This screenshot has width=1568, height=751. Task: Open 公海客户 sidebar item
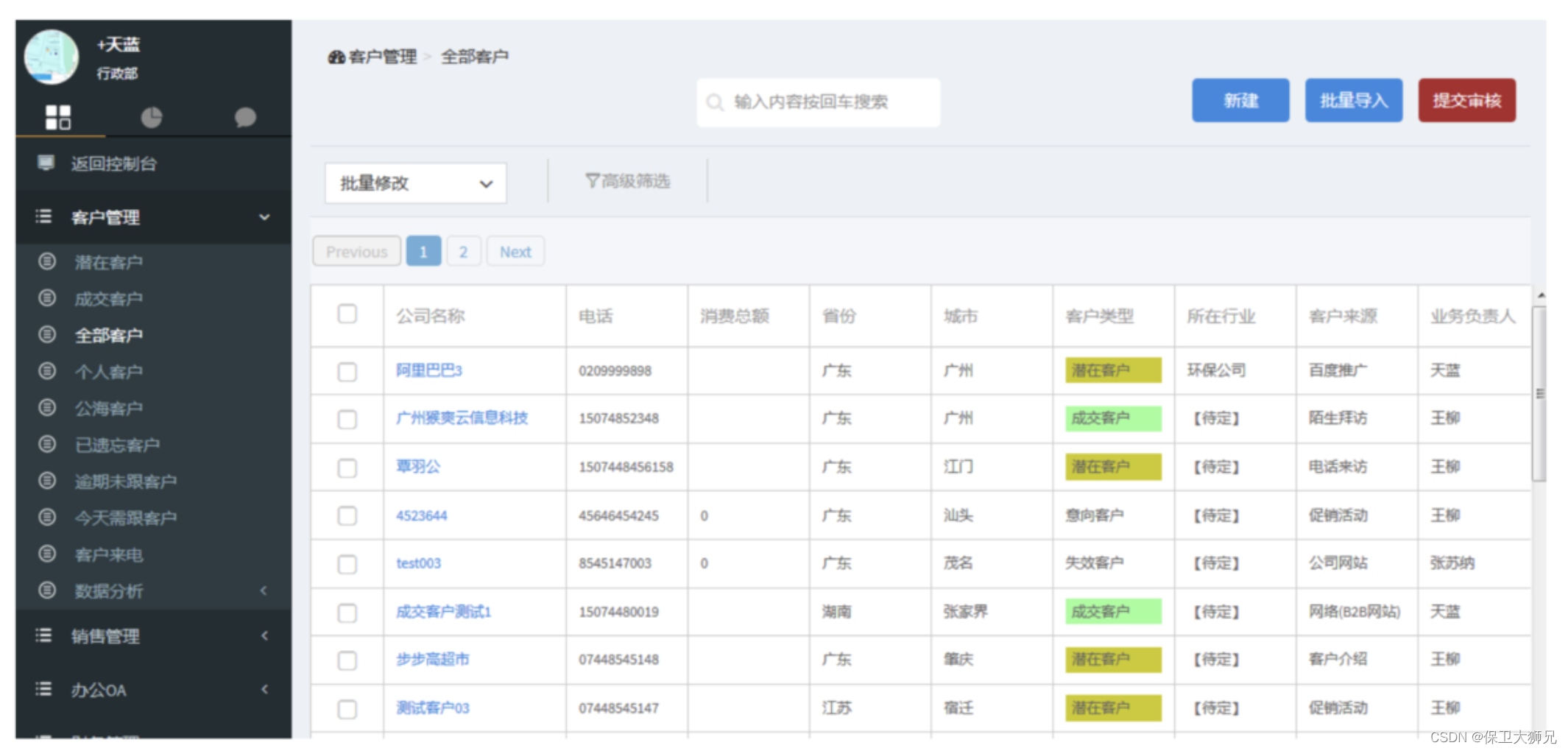coord(109,408)
